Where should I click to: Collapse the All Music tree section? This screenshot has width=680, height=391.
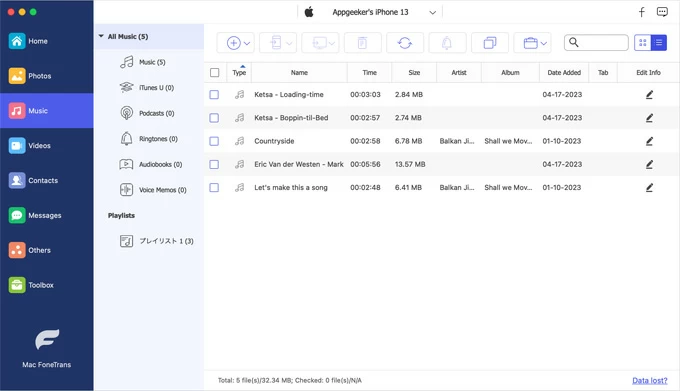pos(101,36)
